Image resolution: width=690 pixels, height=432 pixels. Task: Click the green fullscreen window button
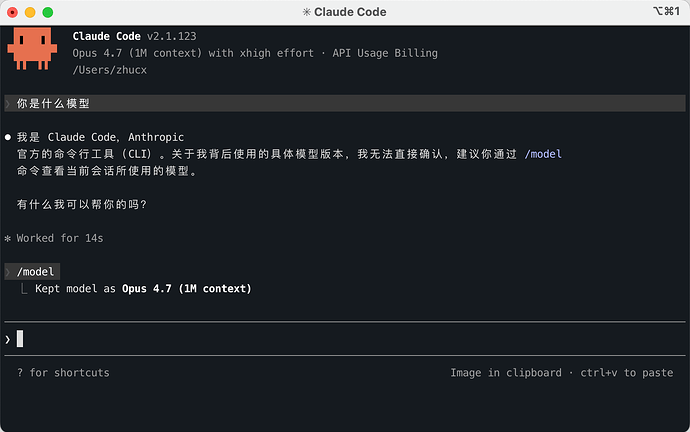[48, 12]
